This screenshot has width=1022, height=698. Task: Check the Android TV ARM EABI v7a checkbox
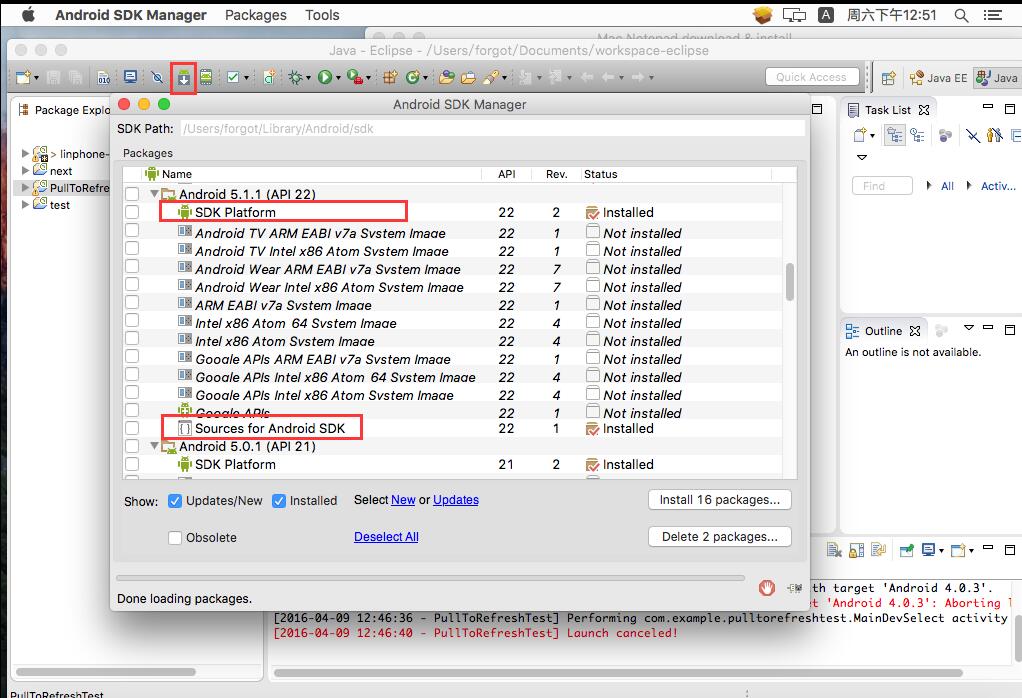click(132, 230)
